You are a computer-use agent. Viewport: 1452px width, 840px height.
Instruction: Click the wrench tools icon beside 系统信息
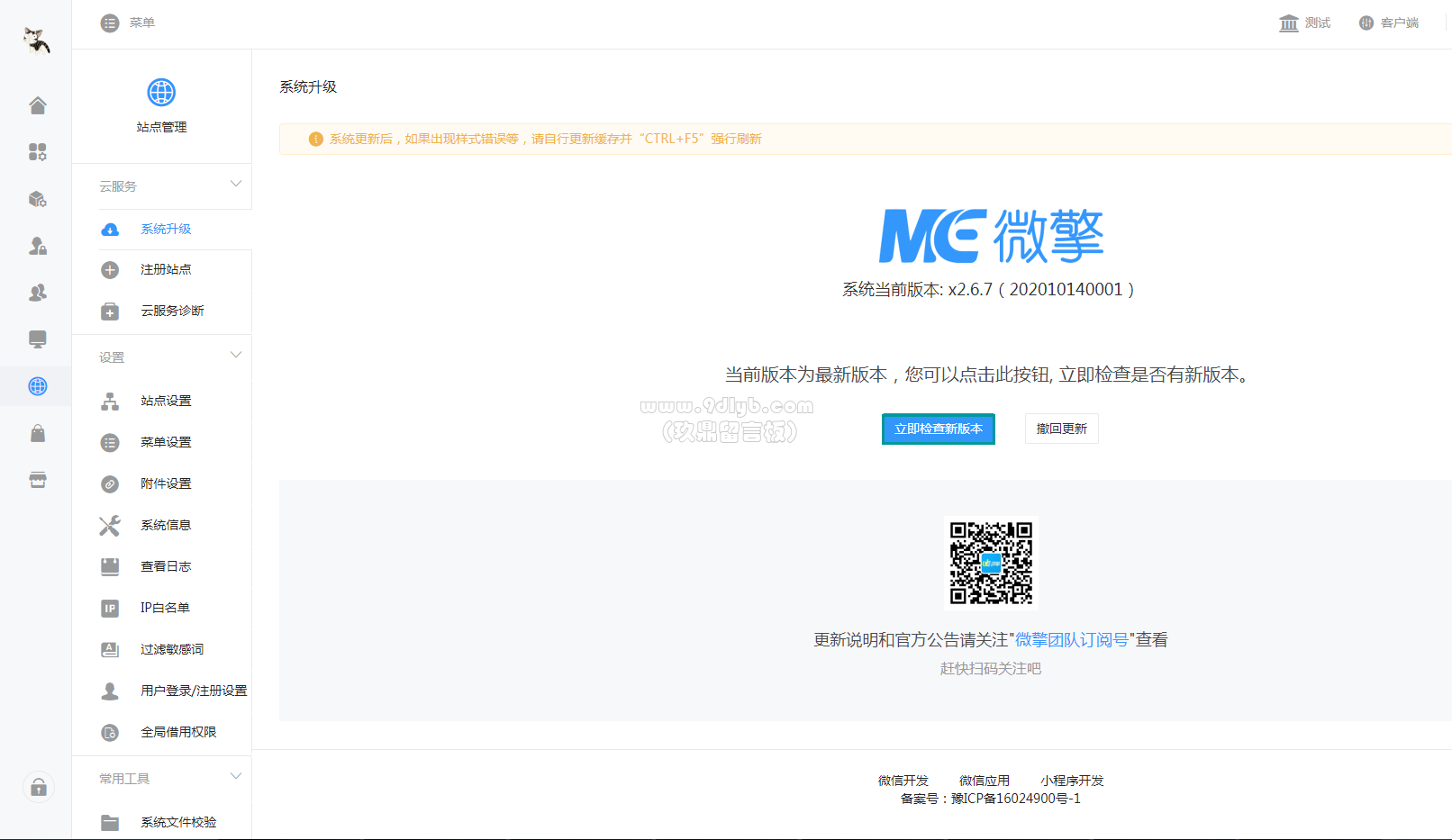click(x=110, y=526)
